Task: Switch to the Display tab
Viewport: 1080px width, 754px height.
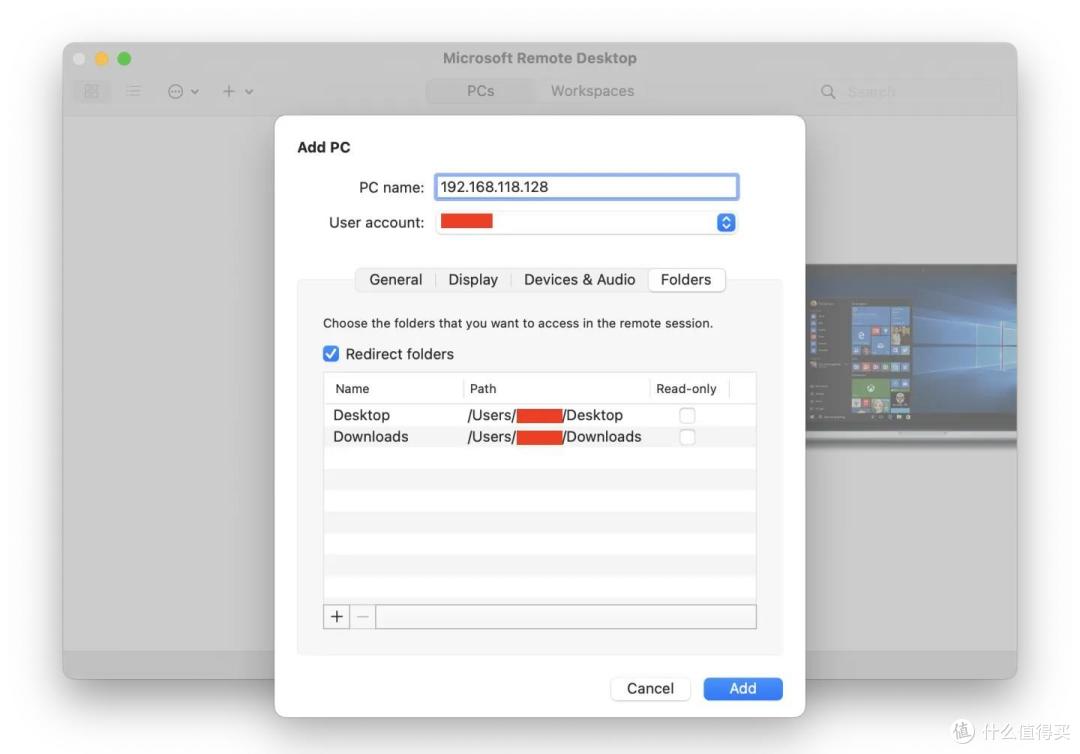Action: [x=473, y=280]
